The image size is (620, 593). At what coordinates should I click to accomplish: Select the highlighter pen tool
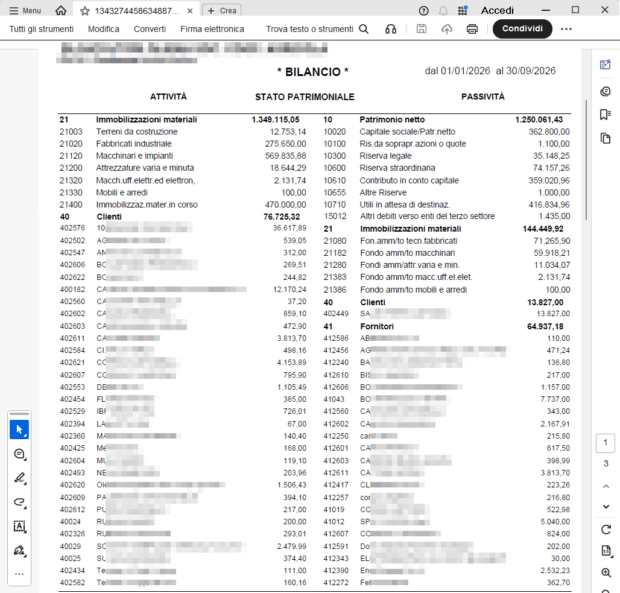pos(19,478)
